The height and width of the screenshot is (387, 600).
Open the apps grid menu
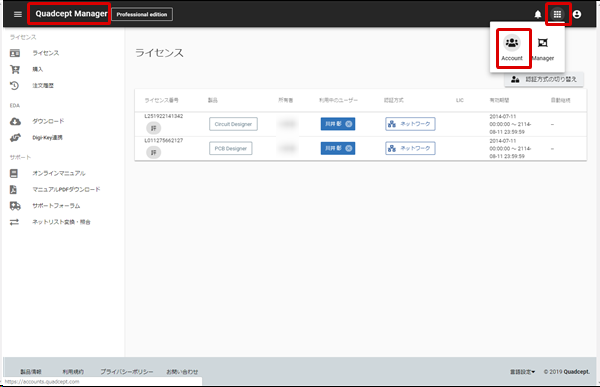(x=557, y=14)
